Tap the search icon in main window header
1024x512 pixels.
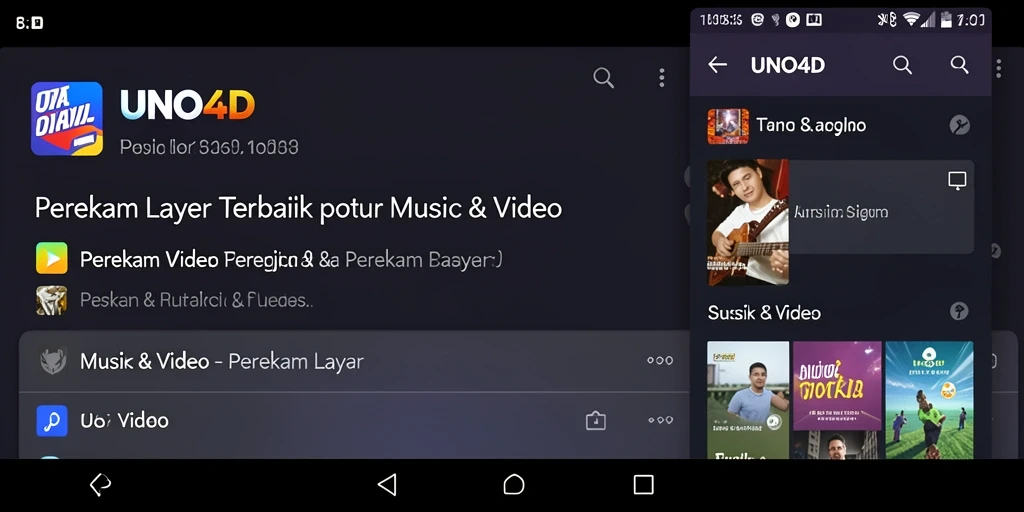point(603,78)
